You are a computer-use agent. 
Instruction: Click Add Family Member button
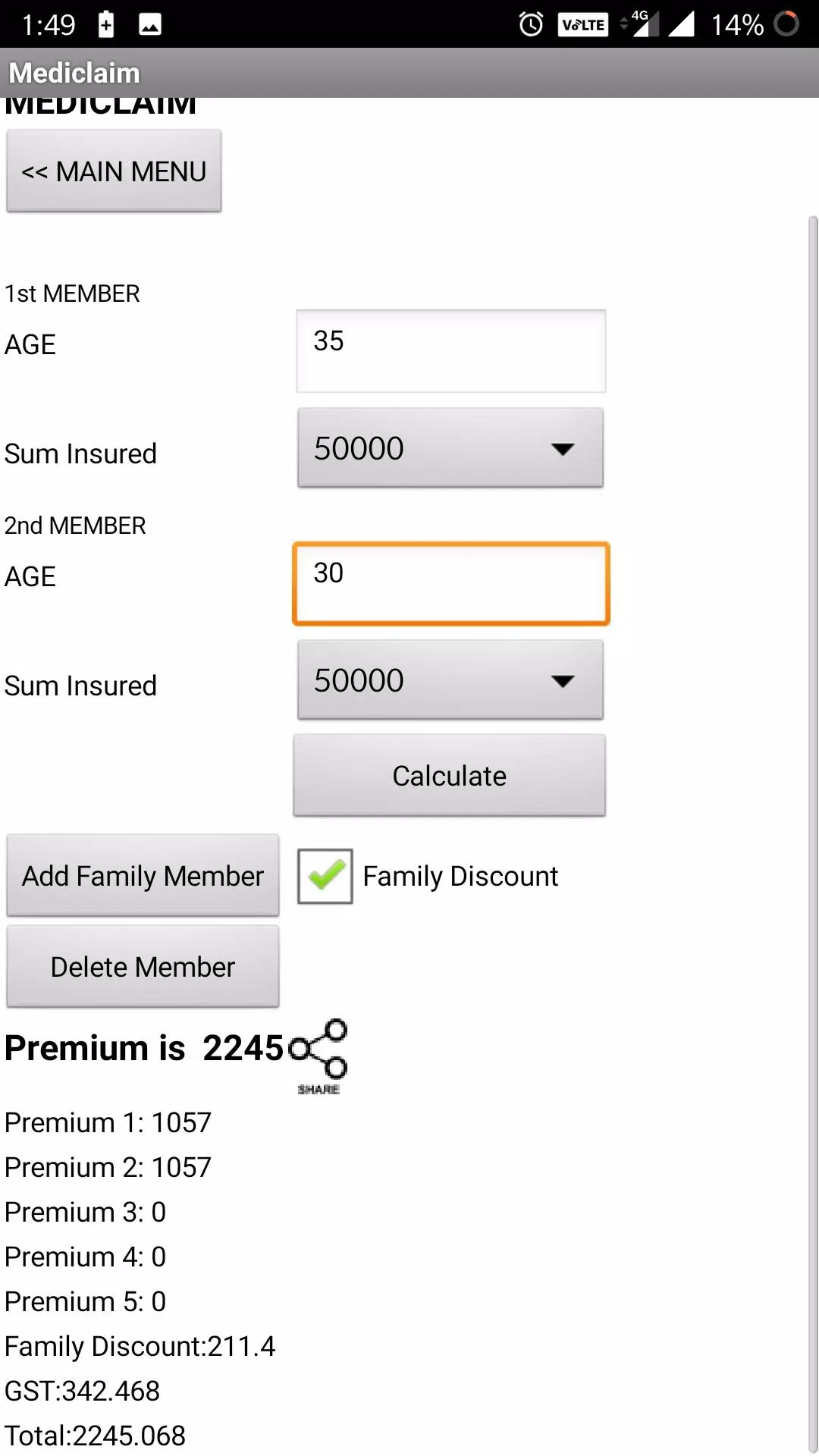(x=143, y=876)
